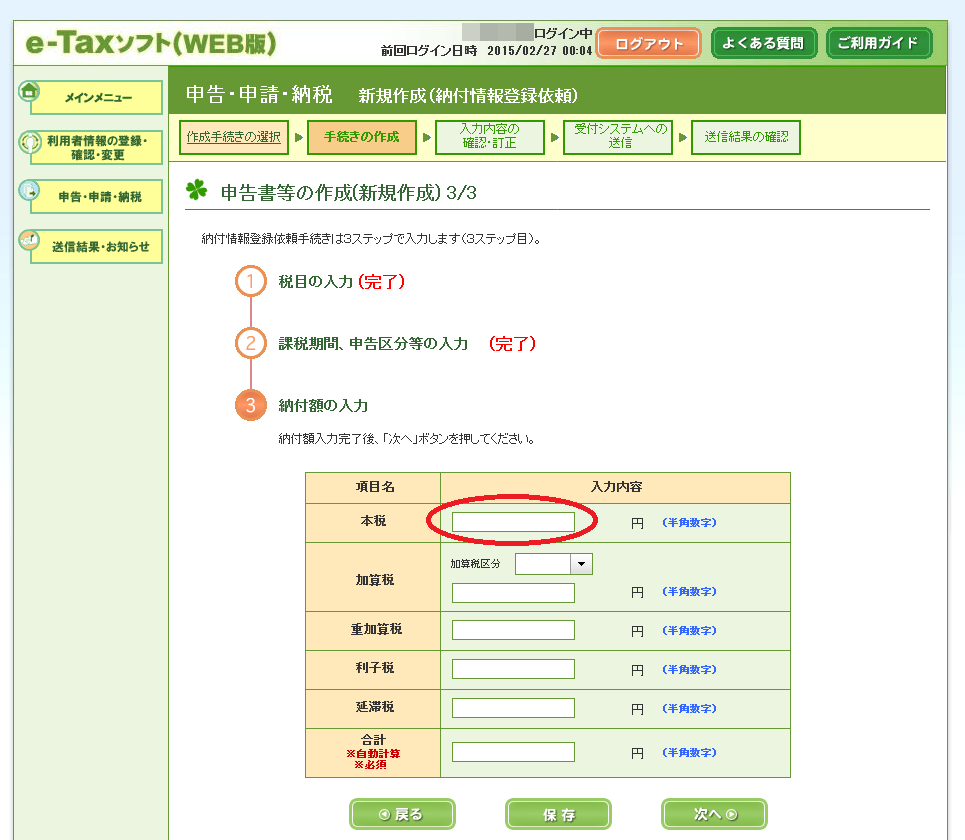Click the 送信結果・お知らせ mail icon
This screenshot has height=840, width=965.
[x=29, y=241]
